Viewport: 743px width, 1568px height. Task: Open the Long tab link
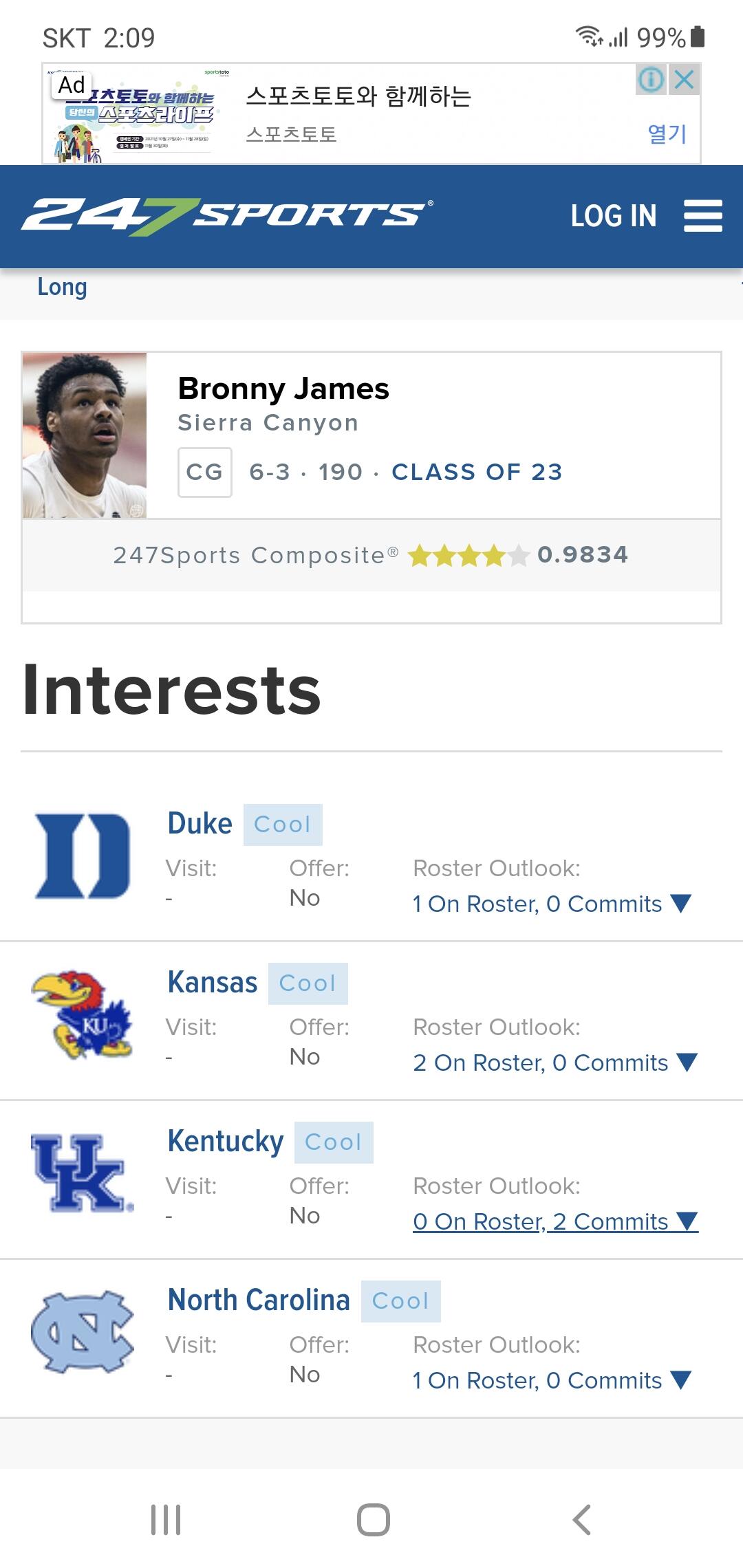pyautogui.click(x=62, y=287)
